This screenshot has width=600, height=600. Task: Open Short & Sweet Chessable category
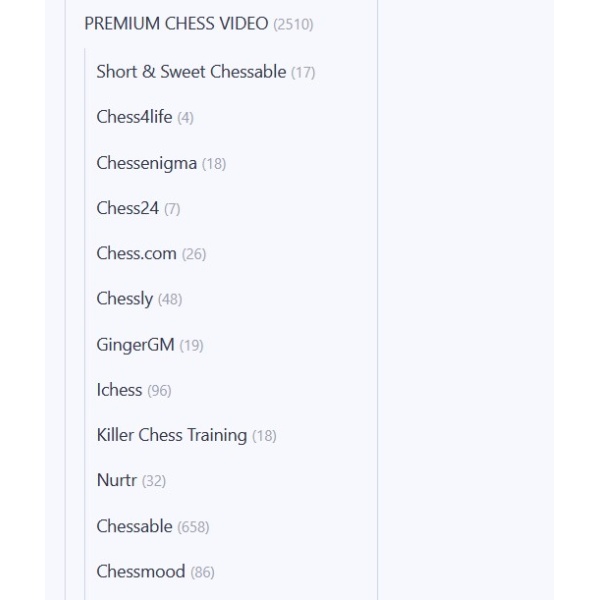[x=191, y=72]
